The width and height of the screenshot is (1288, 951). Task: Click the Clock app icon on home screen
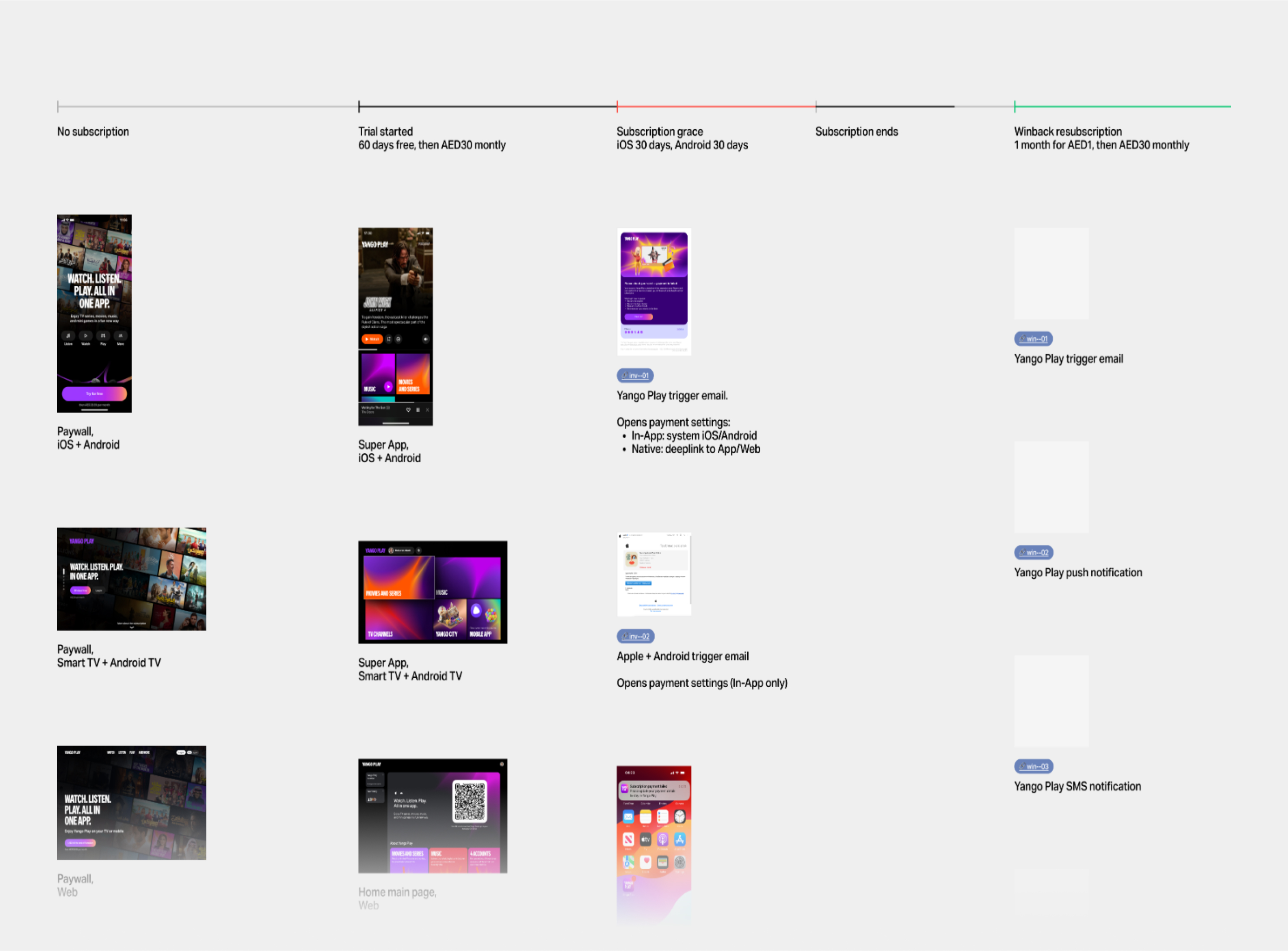coord(679,816)
